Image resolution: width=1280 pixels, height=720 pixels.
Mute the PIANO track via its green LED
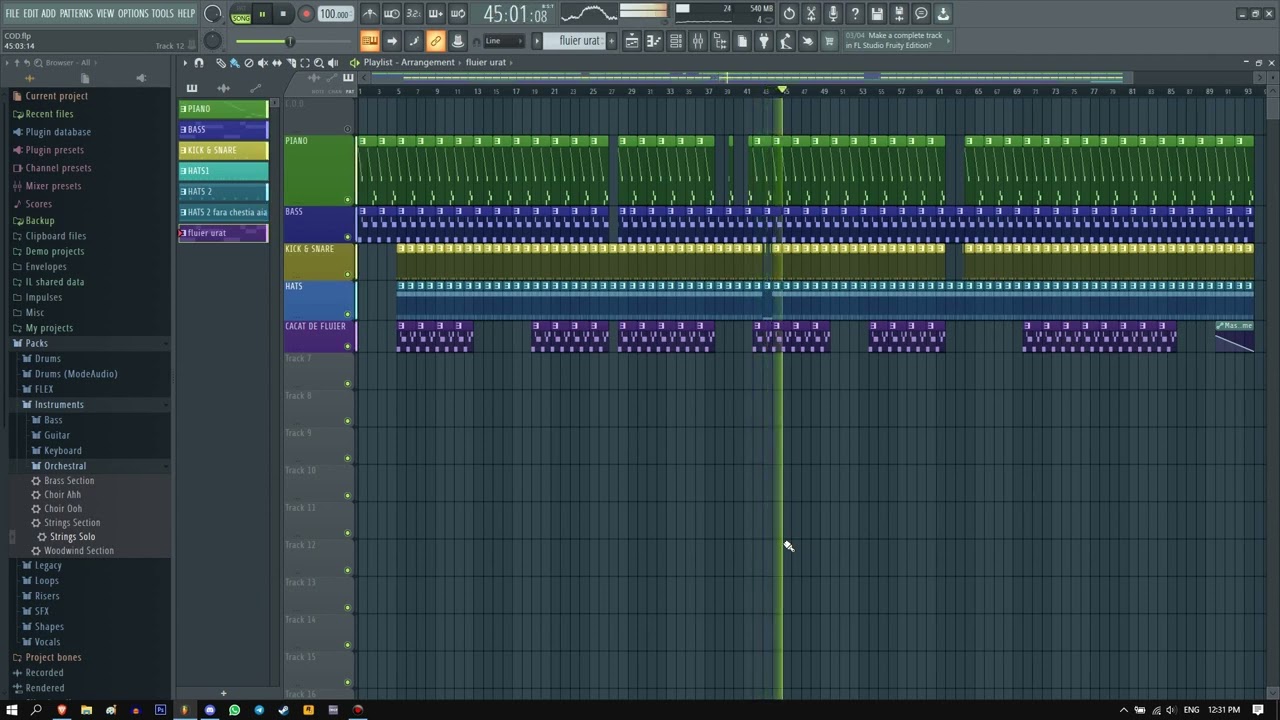click(x=348, y=199)
